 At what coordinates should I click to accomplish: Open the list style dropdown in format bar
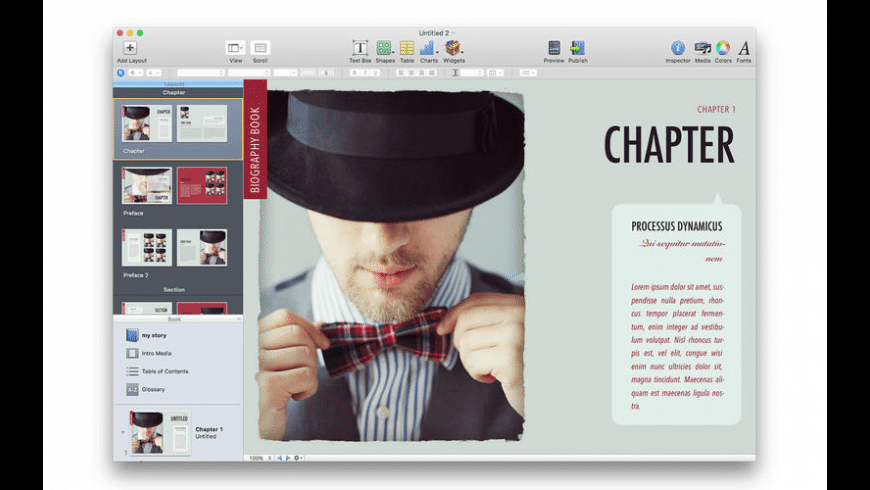click(528, 73)
